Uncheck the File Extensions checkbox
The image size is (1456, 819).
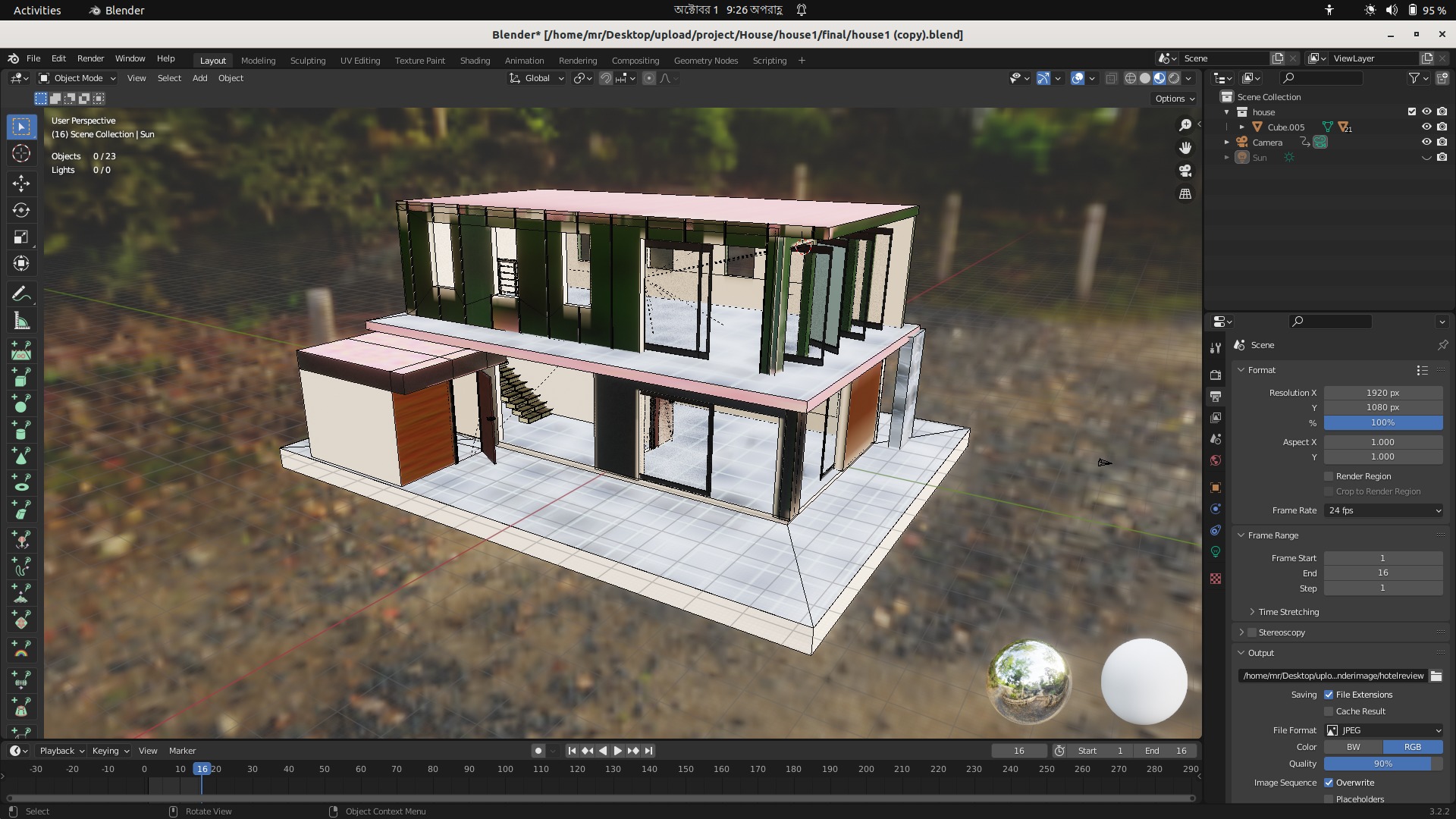point(1329,695)
